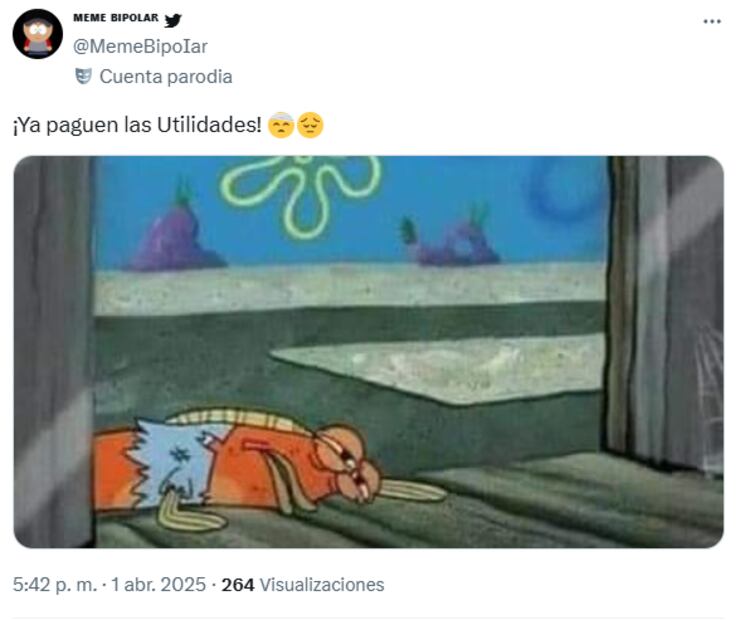The image size is (745, 620).
Task: Click the number 264 in the view count
Action: [238, 584]
